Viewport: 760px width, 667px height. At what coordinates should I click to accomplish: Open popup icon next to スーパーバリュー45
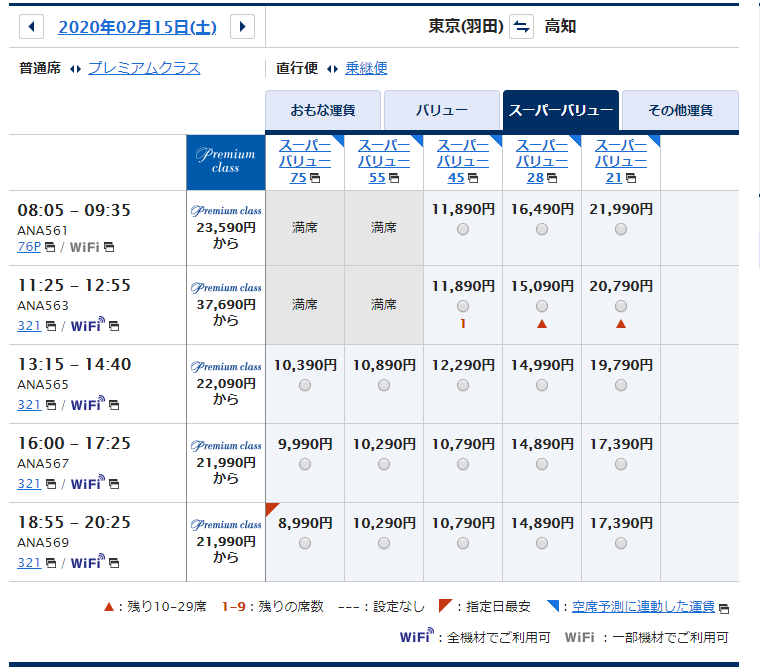coord(473,178)
